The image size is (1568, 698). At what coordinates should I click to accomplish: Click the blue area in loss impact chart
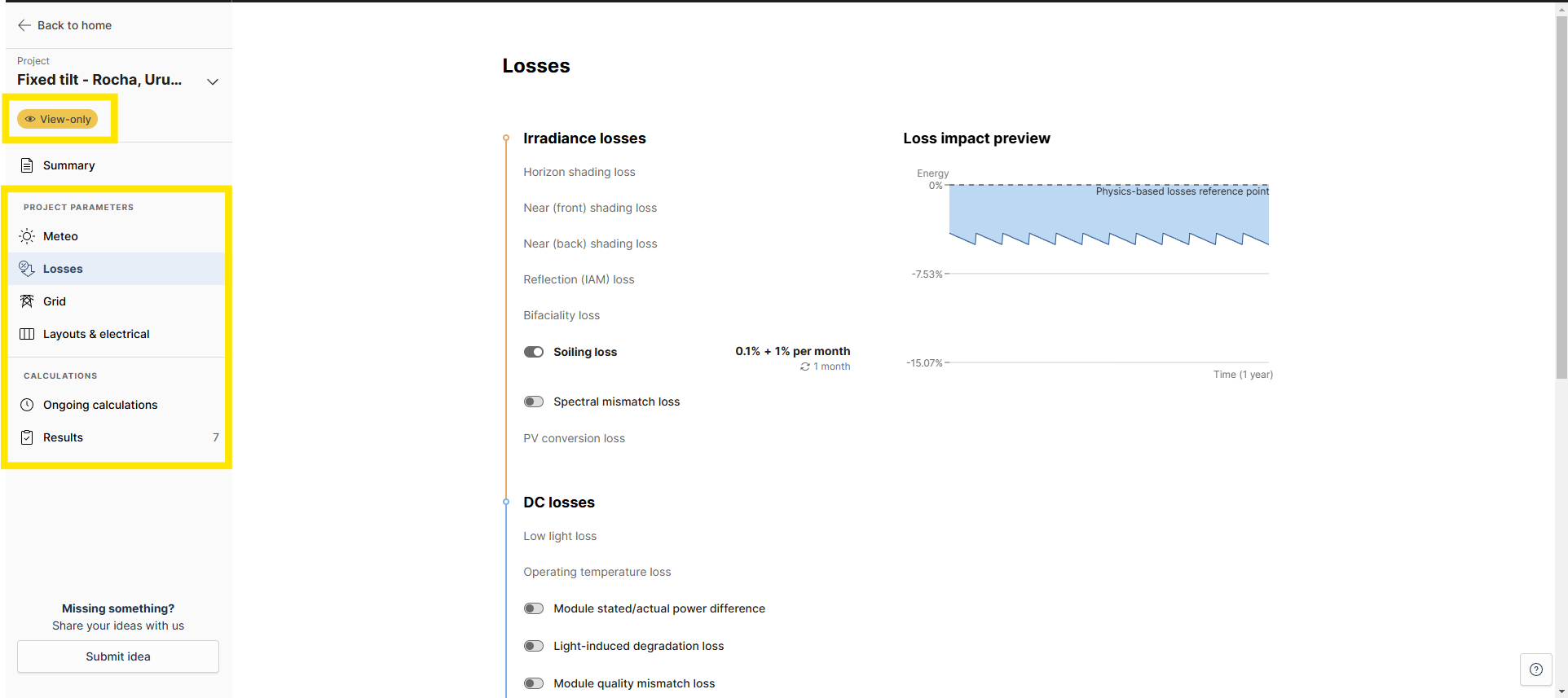pyautogui.click(x=1108, y=213)
